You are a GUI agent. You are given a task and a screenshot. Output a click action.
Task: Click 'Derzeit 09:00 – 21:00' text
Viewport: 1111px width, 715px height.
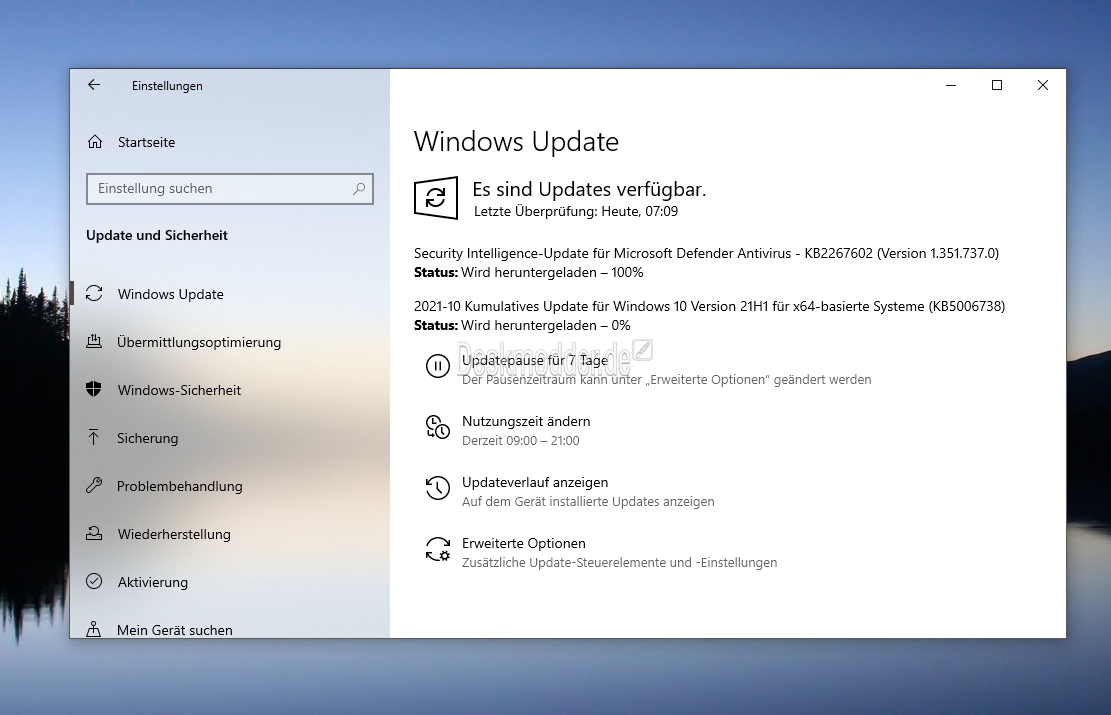(521, 440)
